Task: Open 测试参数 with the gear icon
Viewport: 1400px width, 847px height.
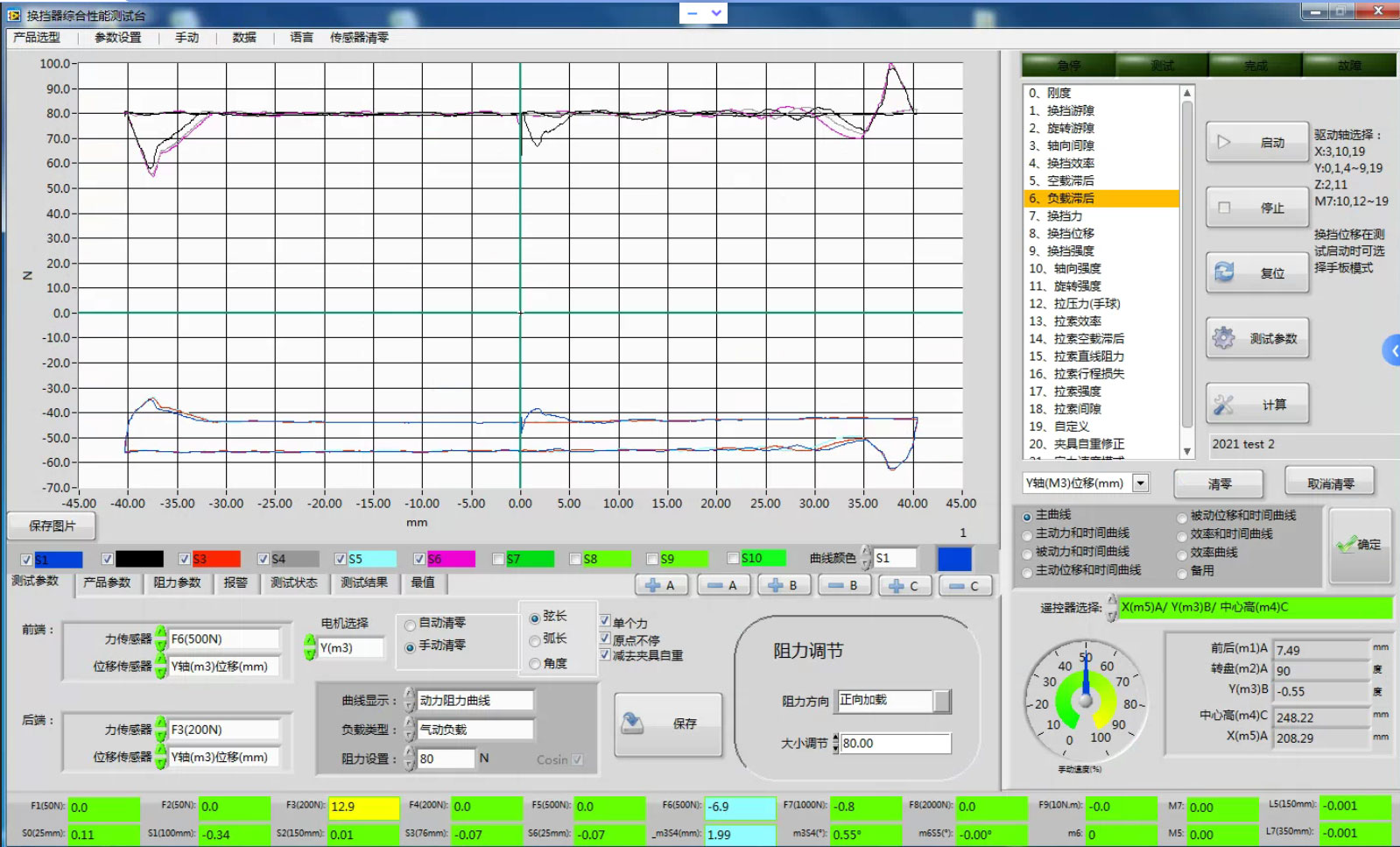Action: 1257,338
